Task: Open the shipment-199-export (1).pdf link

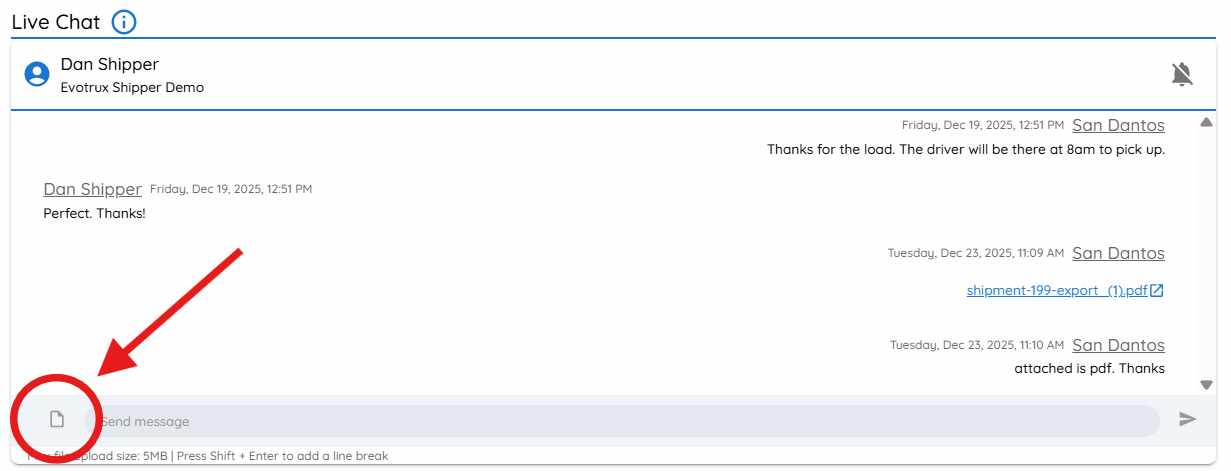Action: [1057, 291]
